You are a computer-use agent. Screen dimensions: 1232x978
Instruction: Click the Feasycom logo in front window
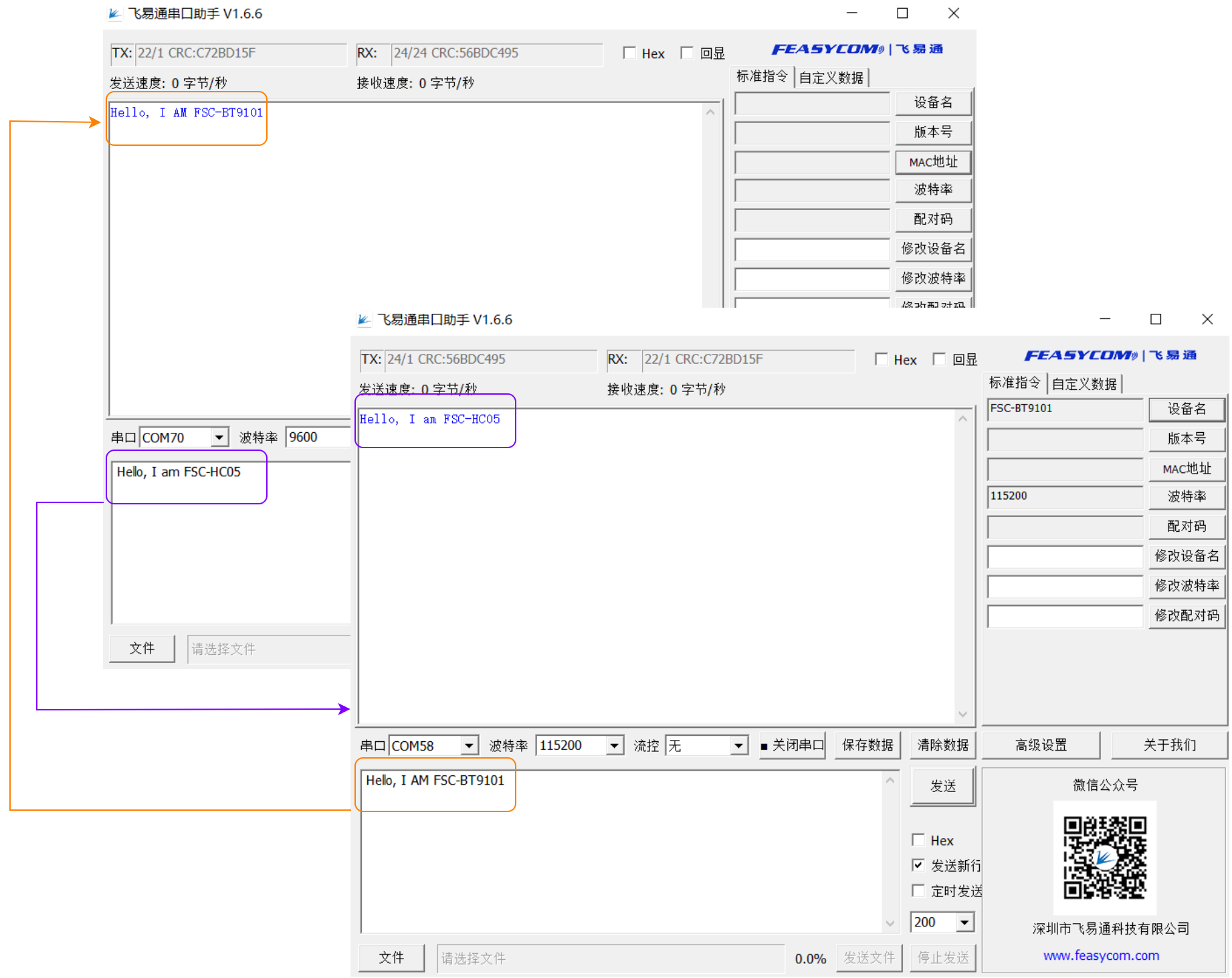point(1110,355)
